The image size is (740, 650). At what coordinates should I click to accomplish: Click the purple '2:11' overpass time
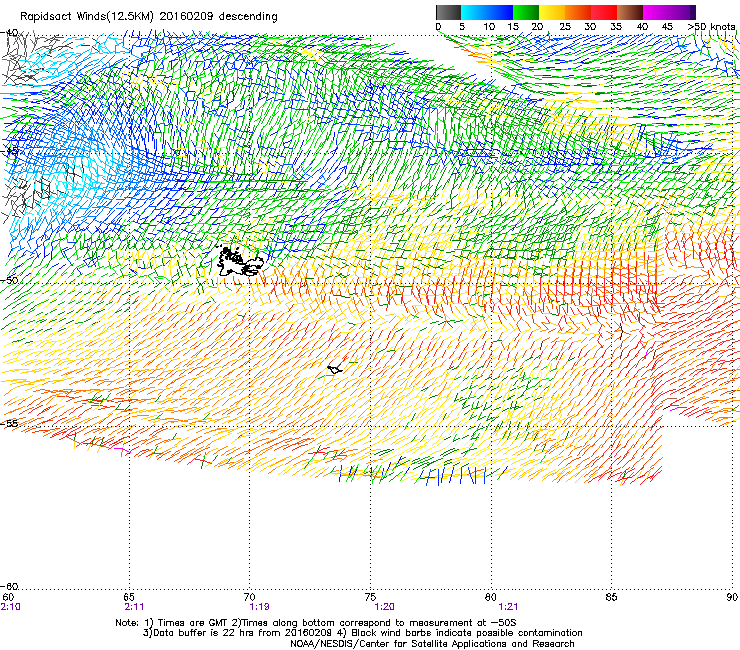[x=134, y=607]
